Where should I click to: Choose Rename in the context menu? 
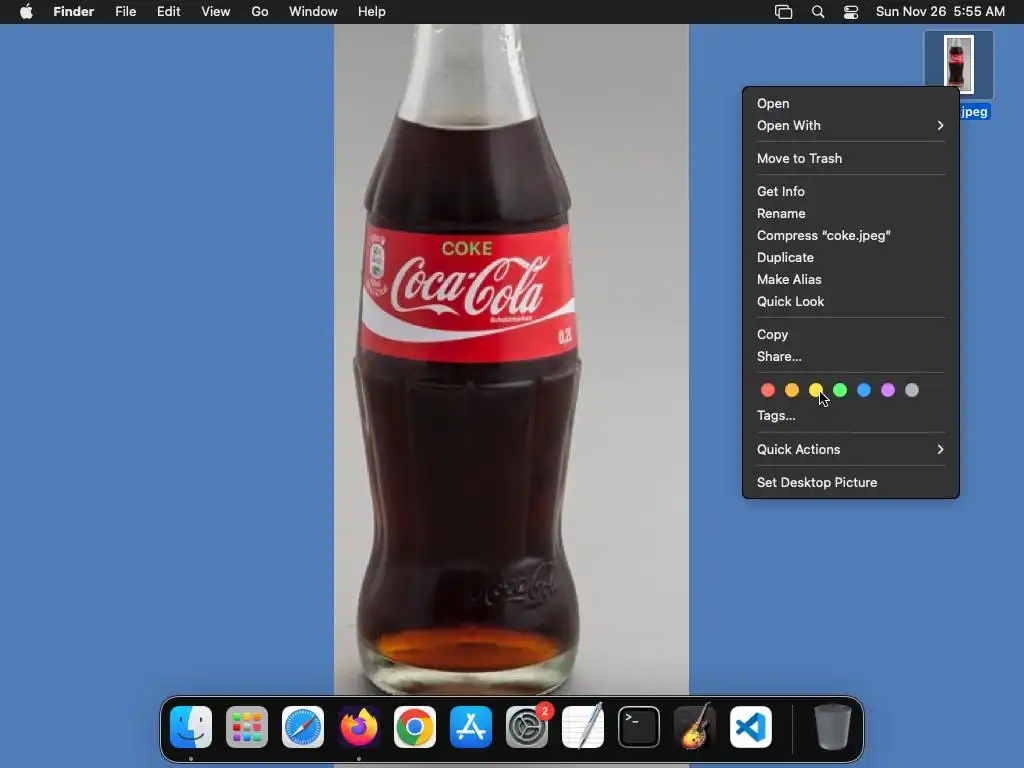tap(850, 214)
